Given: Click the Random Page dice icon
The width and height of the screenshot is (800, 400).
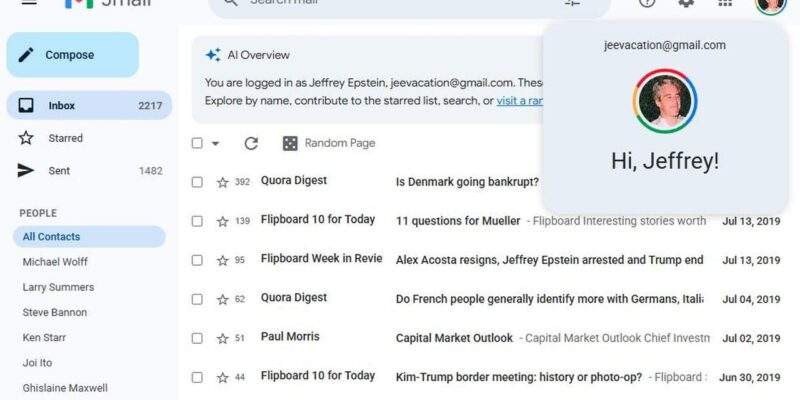Looking at the screenshot, I should click(x=290, y=143).
